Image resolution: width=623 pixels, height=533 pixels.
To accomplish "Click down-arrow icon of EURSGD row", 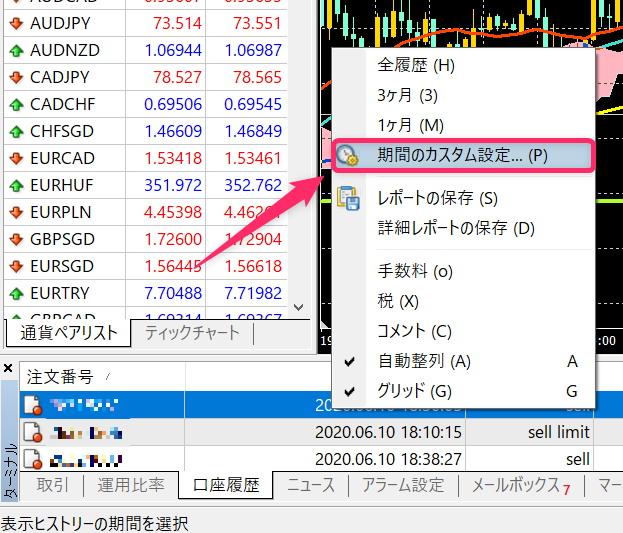I will 16,266.
